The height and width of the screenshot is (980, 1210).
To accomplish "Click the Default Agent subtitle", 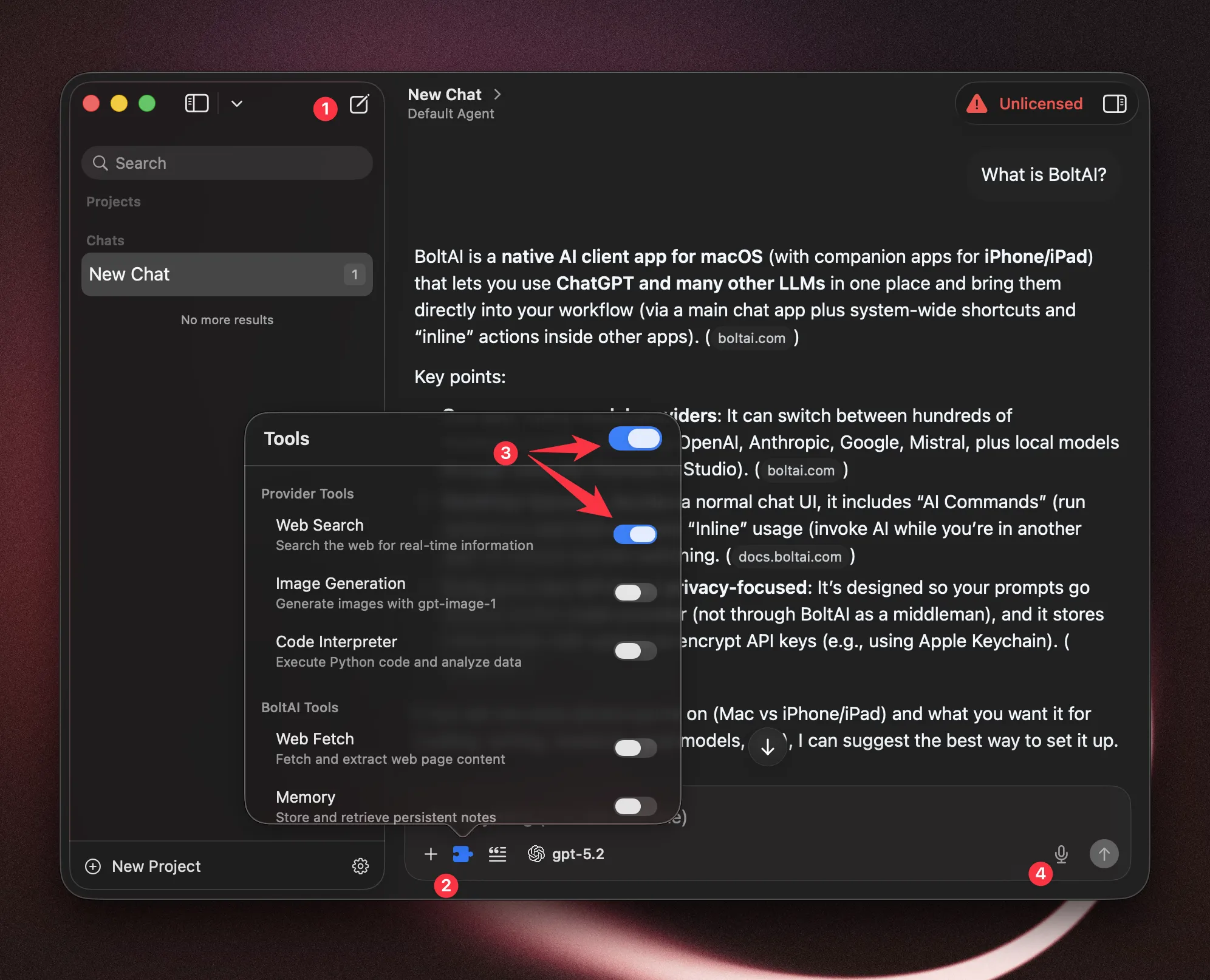I will coord(451,114).
